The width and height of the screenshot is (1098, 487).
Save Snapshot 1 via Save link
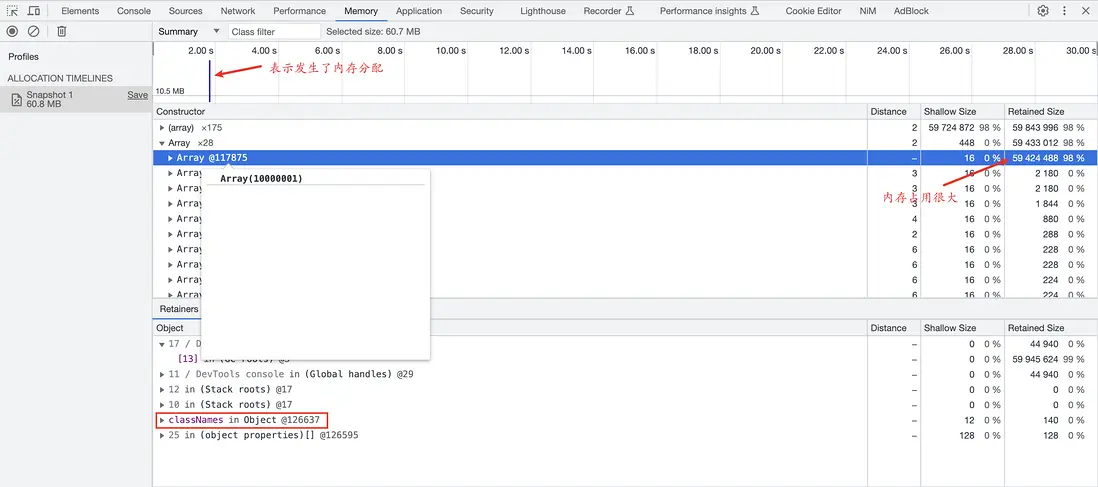tap(137, 95)
